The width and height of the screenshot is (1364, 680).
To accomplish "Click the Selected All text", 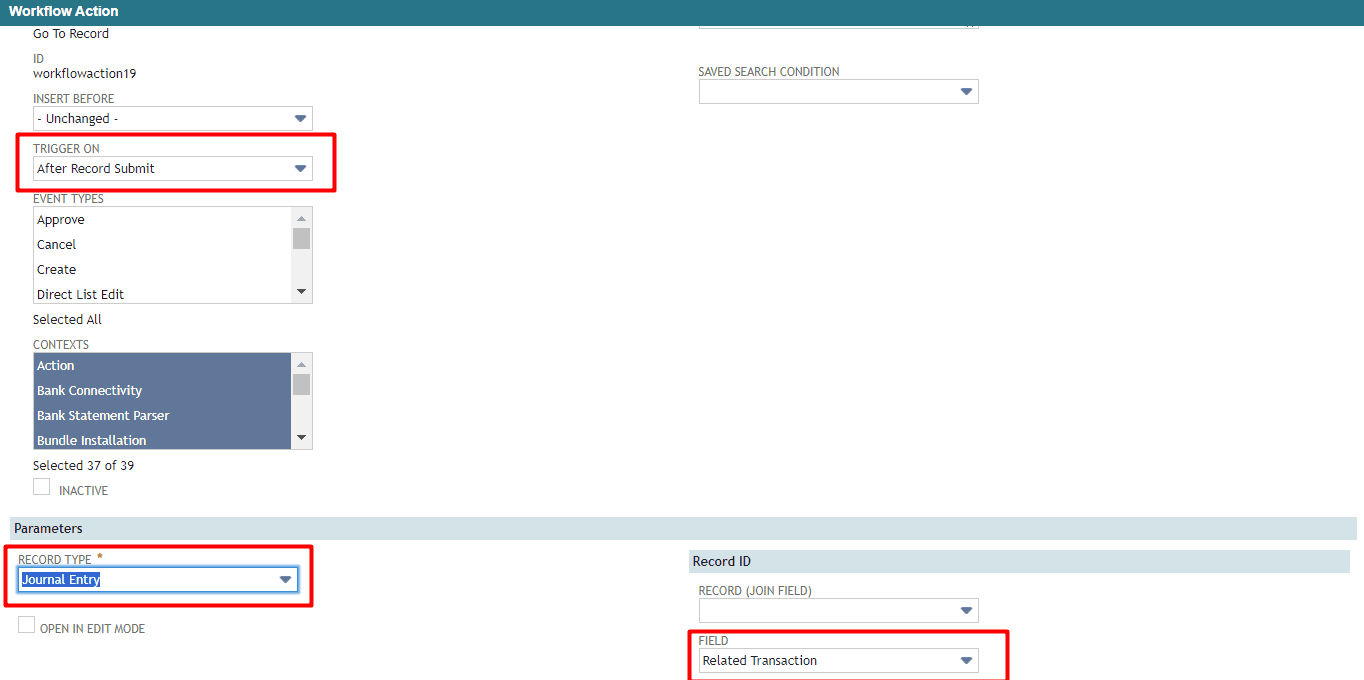I will (67, 320).
